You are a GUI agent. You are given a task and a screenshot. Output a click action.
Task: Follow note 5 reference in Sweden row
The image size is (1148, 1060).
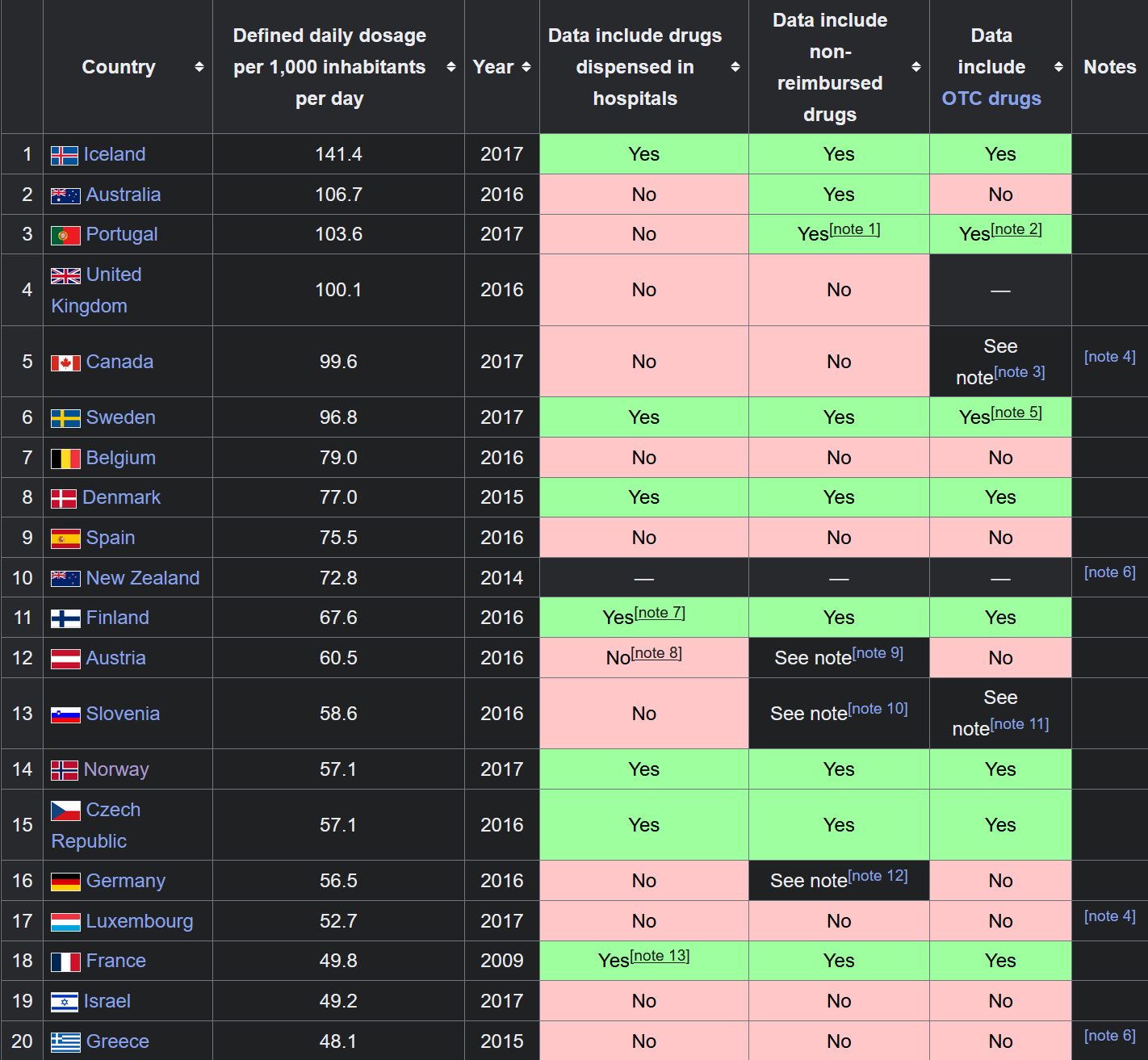pyautogui.click(x=1016, y=413)
